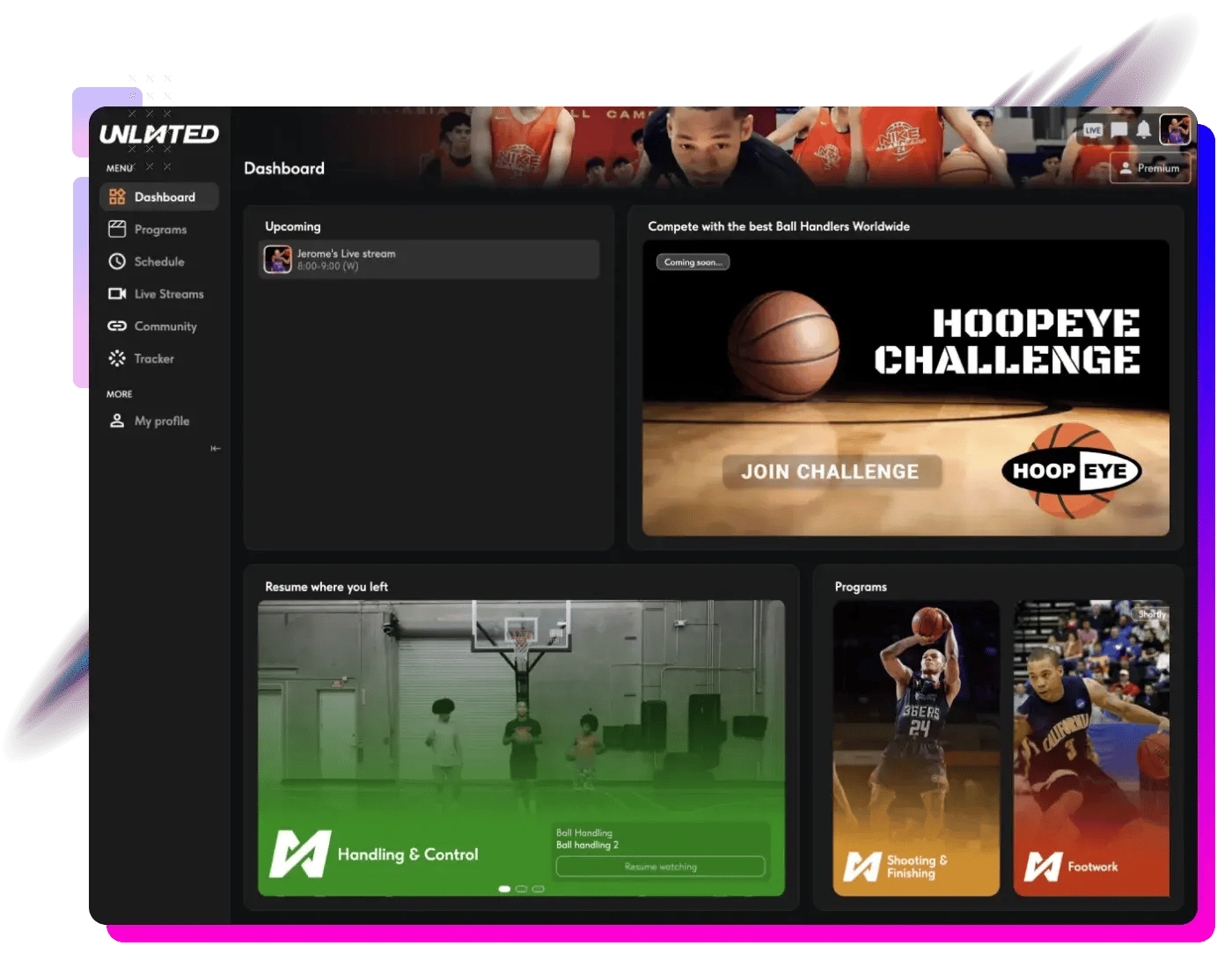
Task: Click the LIVE badge icon in header
Action: pyautogui.click(x=1093, y=130)
